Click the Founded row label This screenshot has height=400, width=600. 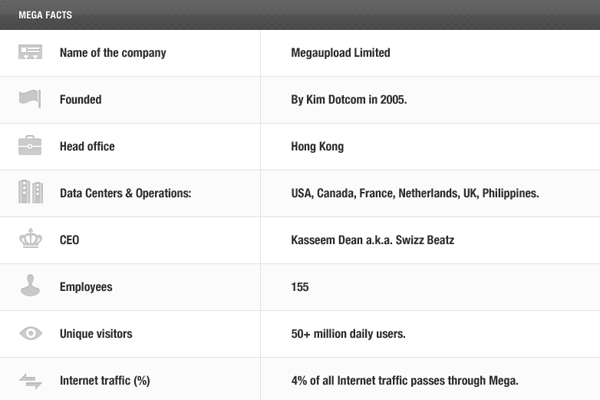(81, 100)
